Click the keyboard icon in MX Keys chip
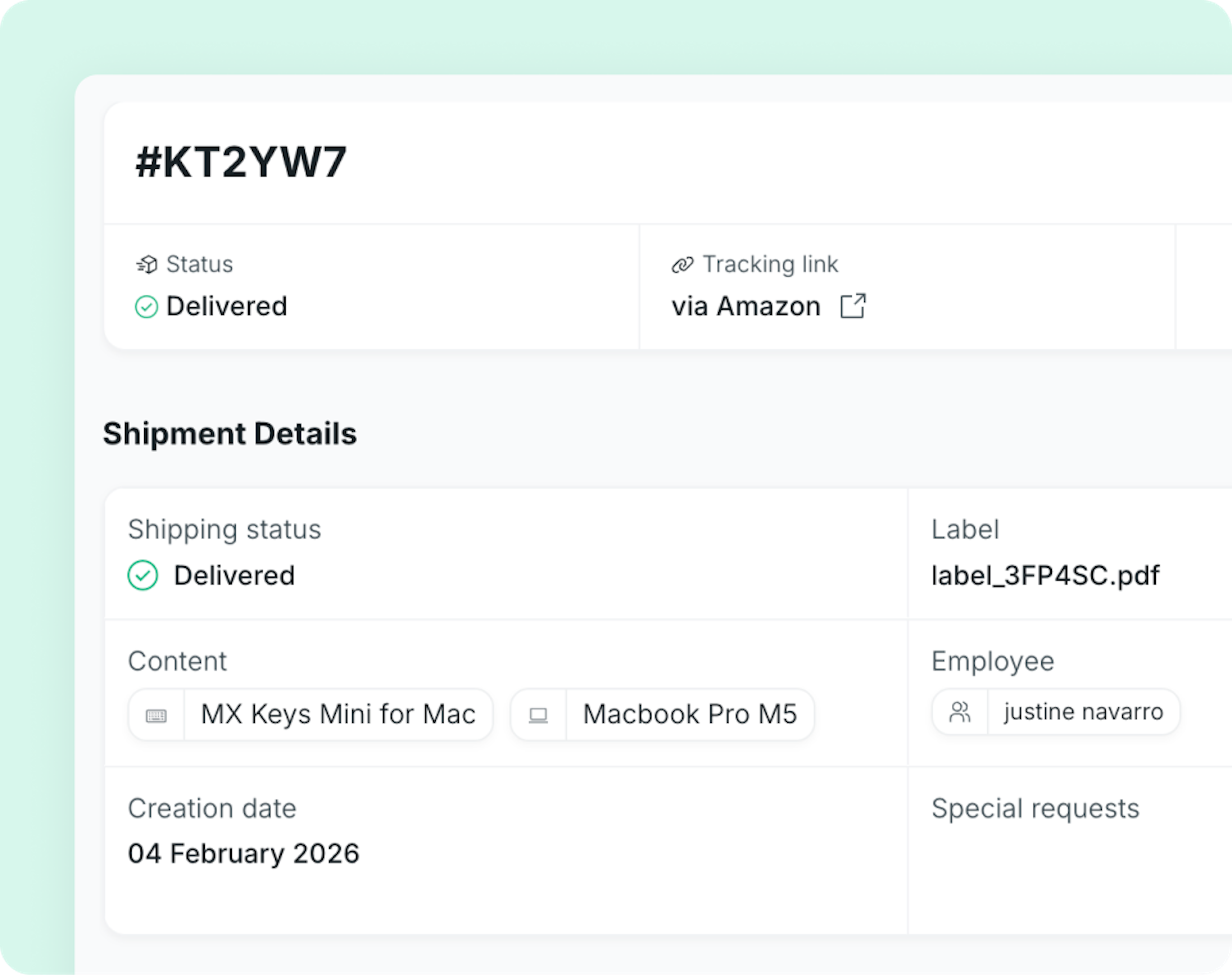Viewport: 1232px width, 975px height. click(x=157, y=715)
